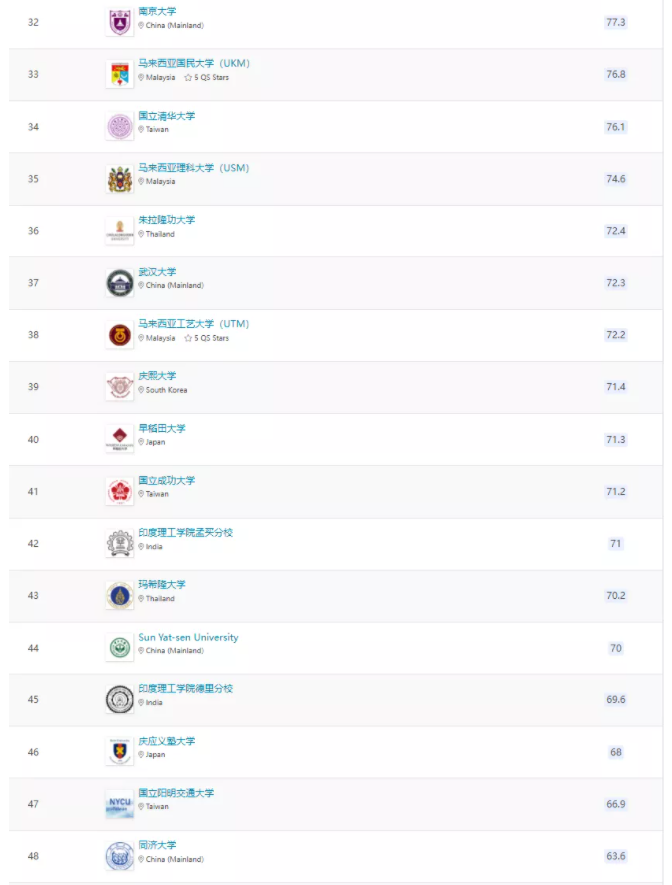
Task: Open the Waseda University logo at rank 40
Action: coord(120,439)
